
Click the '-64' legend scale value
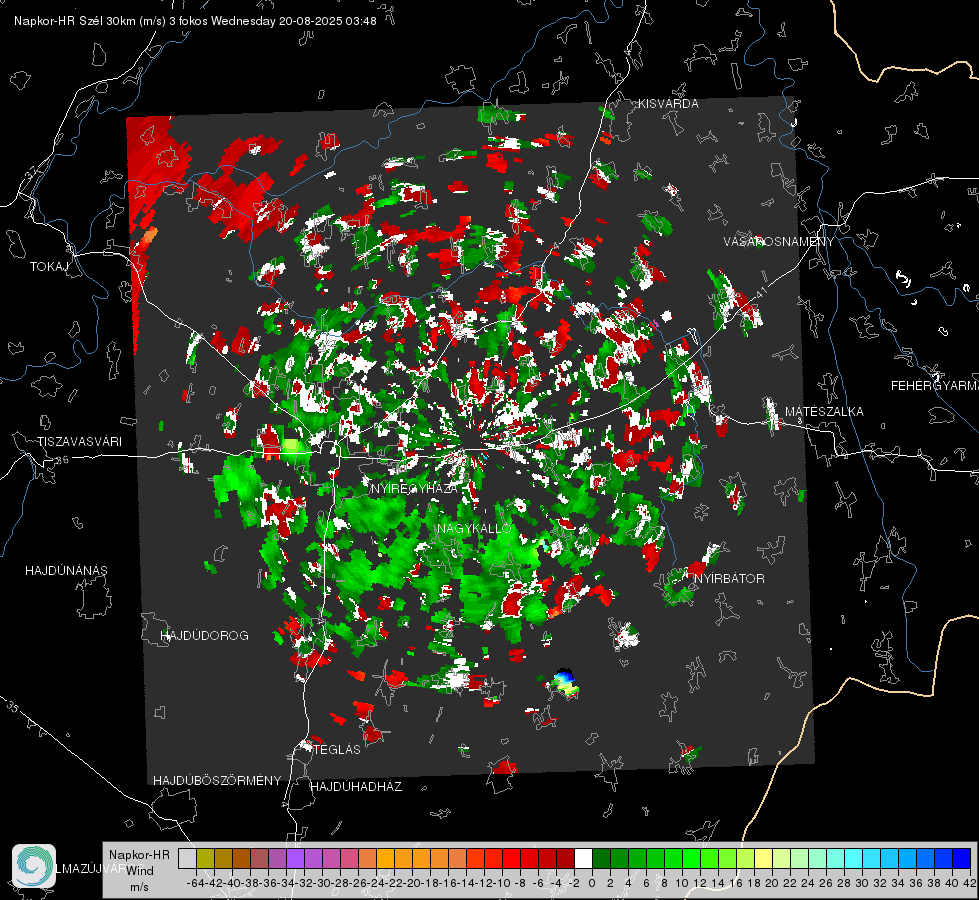195,883
